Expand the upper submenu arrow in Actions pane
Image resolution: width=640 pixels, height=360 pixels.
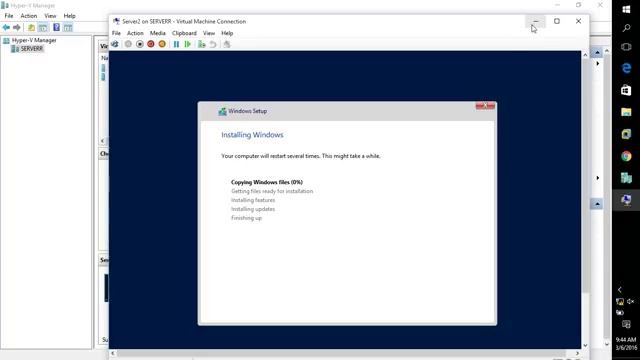(x=598, y=64)
